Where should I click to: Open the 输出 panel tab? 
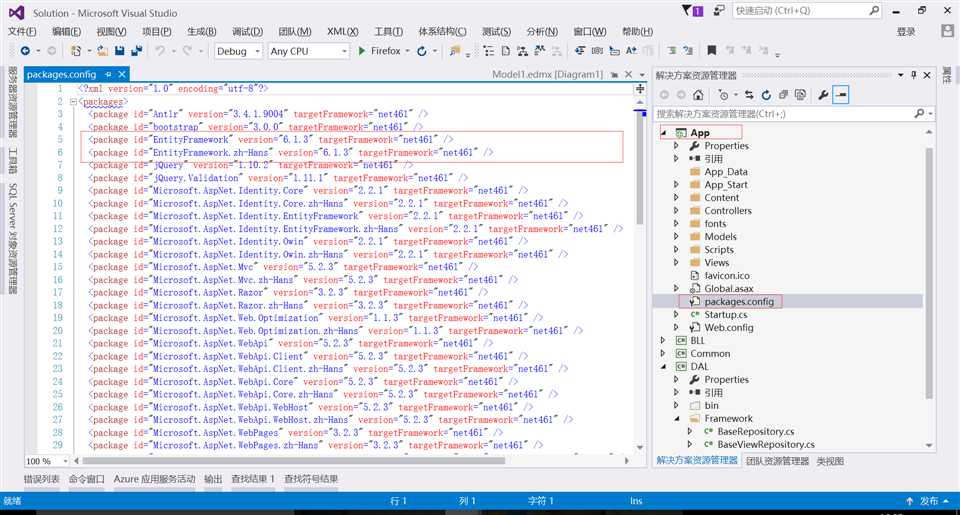coord(213,479)
